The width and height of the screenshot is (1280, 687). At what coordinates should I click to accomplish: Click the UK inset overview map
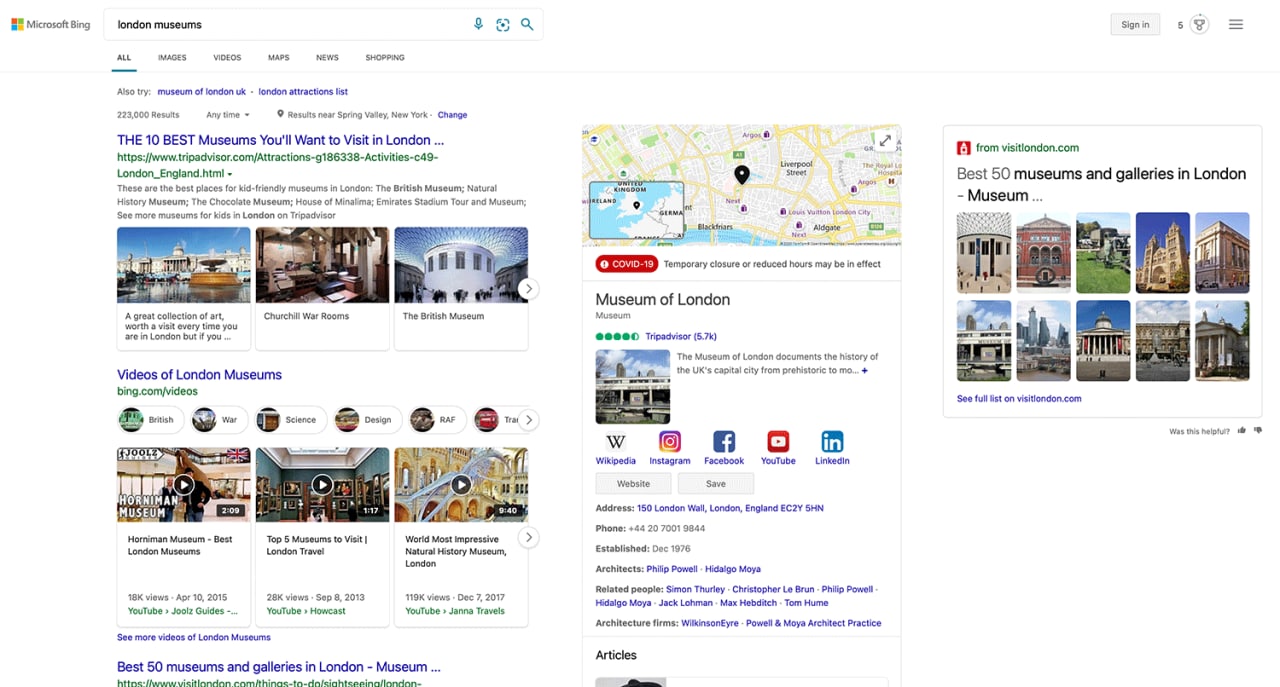tap(636, 210)
